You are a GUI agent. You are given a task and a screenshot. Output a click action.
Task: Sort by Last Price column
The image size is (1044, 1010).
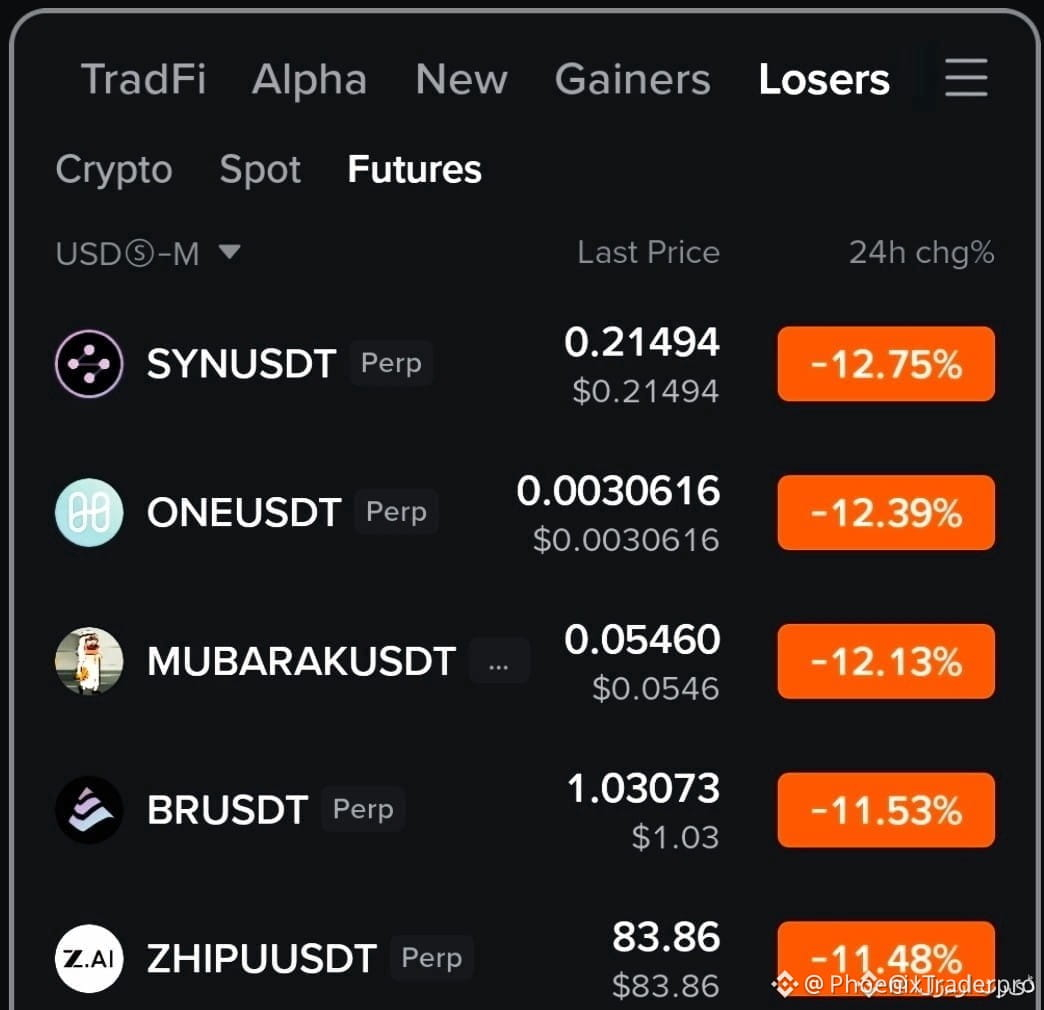click(649, 252)
